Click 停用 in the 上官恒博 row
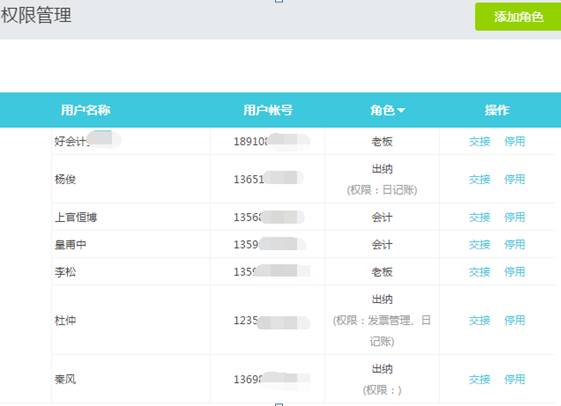Screen dimensions: 561x406 coord(514,217)
